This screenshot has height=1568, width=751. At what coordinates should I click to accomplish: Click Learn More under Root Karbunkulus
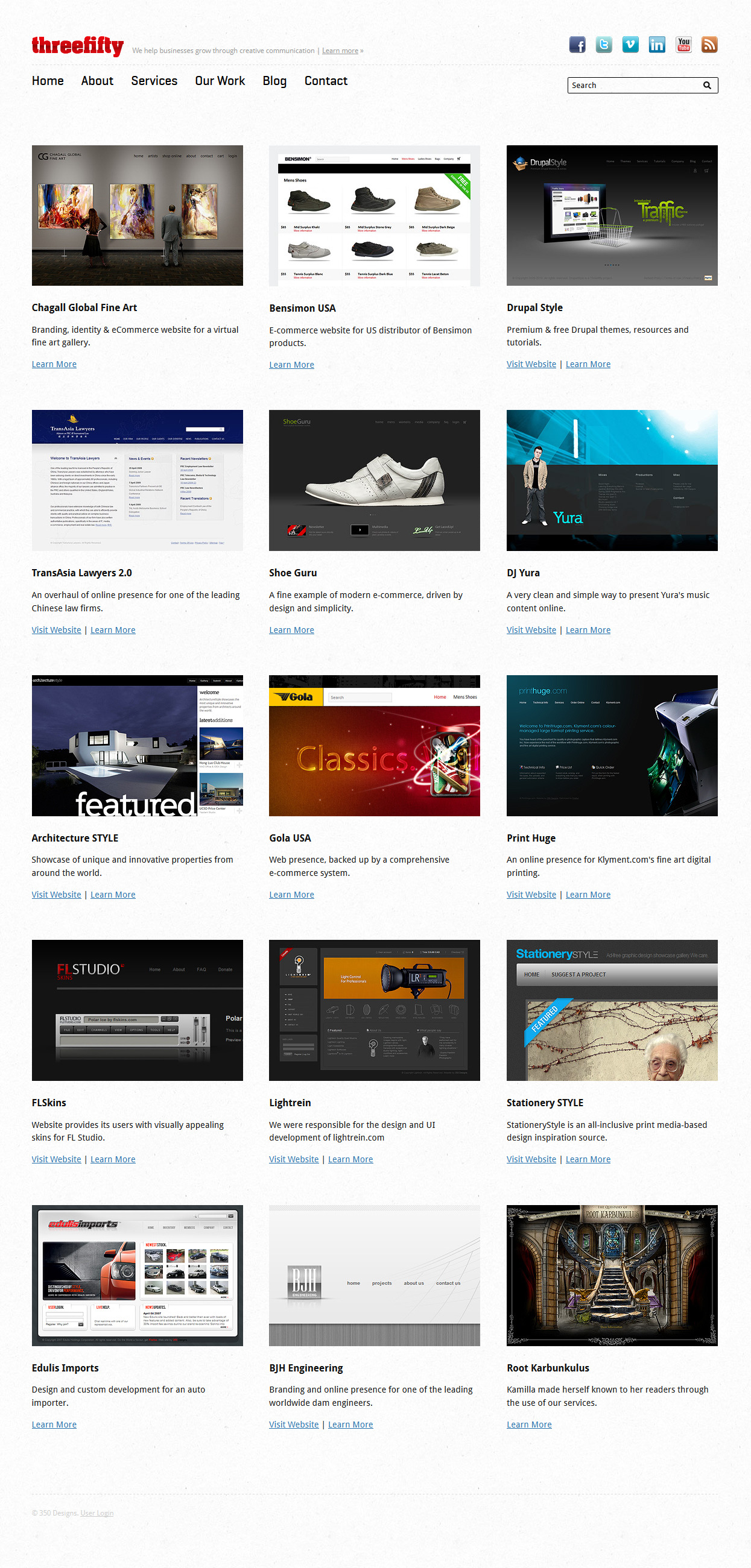point(529,1425)
